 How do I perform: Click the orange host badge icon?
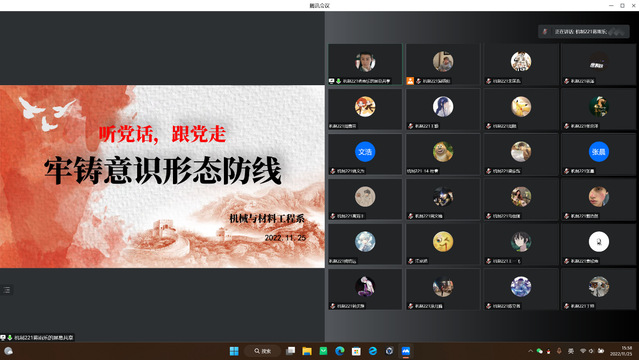coord(410,81)
